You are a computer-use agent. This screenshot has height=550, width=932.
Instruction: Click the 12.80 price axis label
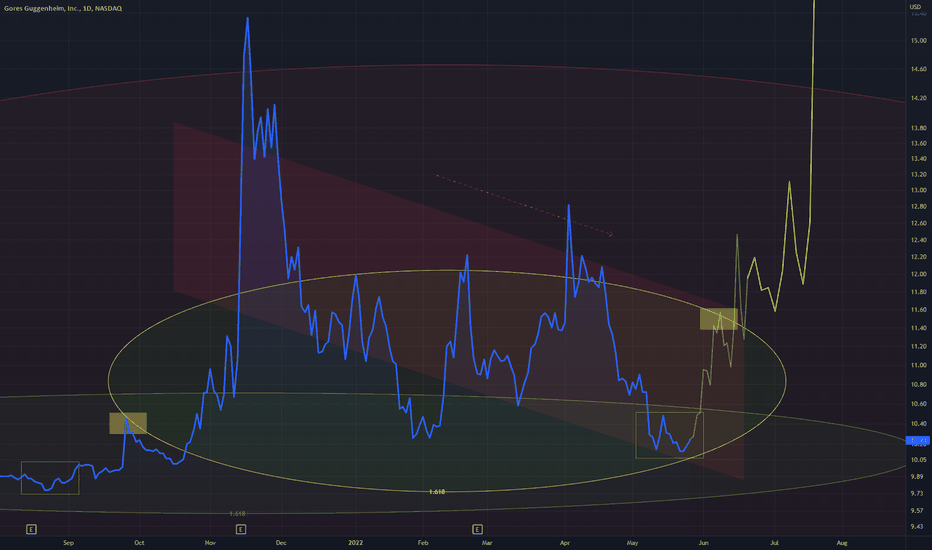click(x=918, y=206)
